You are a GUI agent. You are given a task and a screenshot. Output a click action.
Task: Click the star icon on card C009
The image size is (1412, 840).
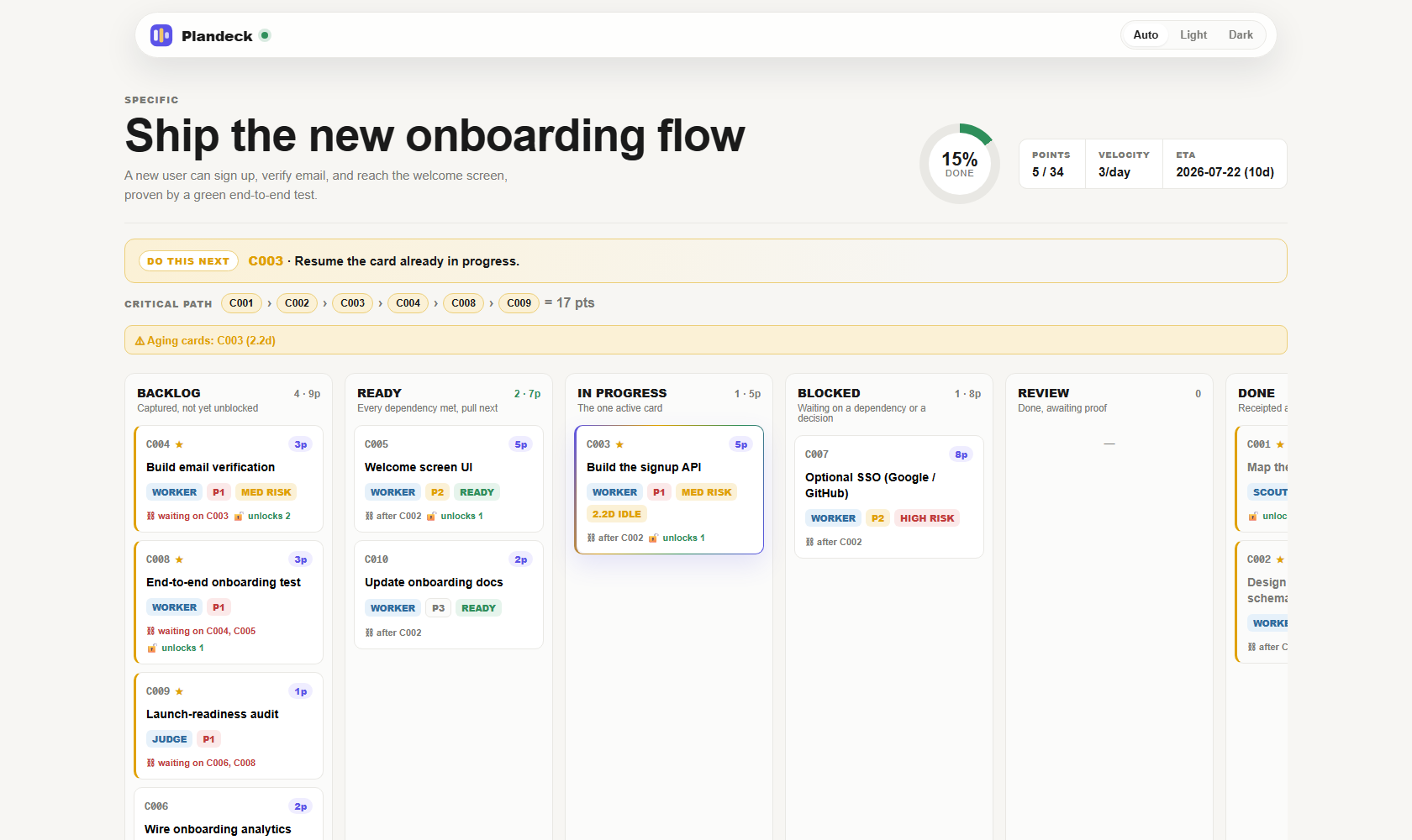pos(179,691)
